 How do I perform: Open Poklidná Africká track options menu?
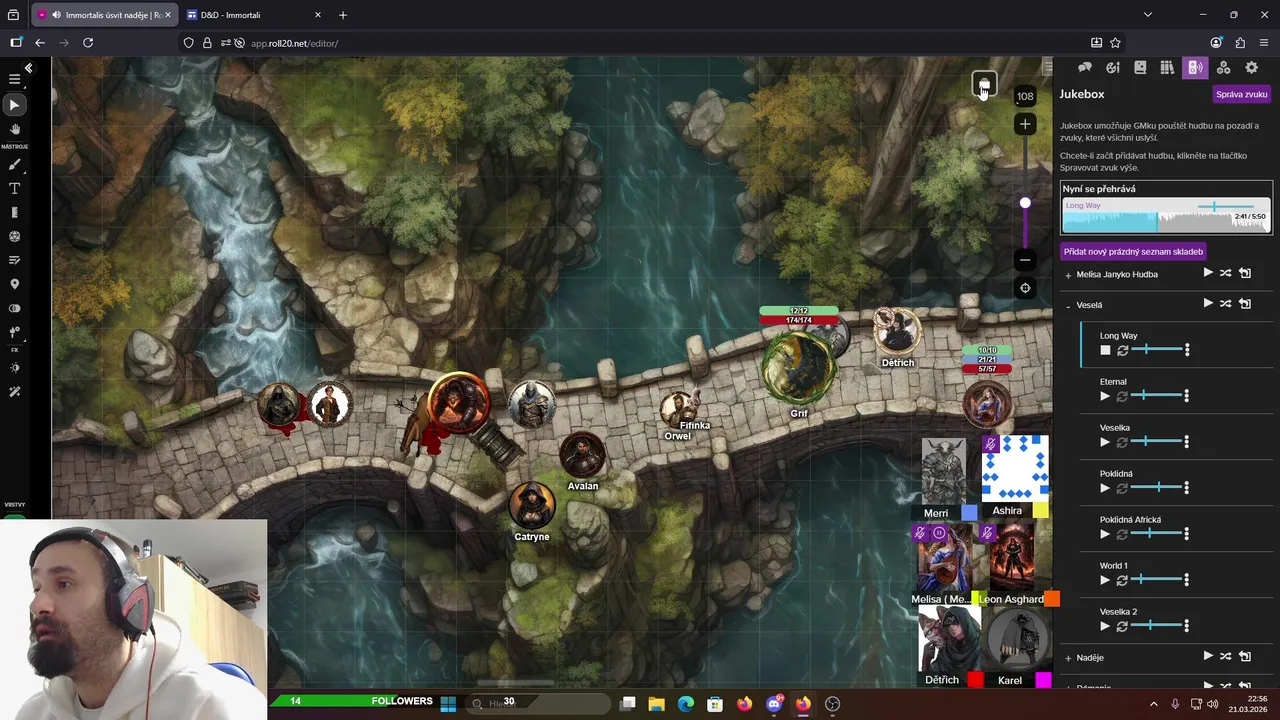click(x=1187, y=534)
